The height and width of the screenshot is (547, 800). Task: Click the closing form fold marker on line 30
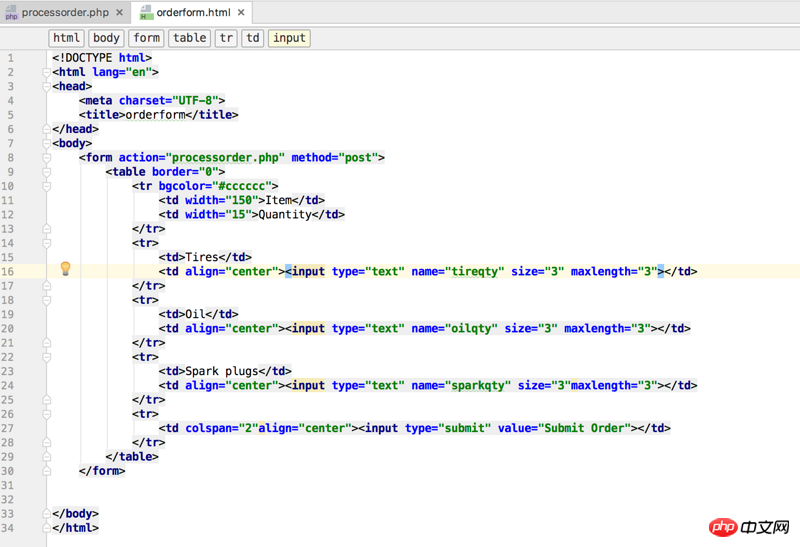46,471
